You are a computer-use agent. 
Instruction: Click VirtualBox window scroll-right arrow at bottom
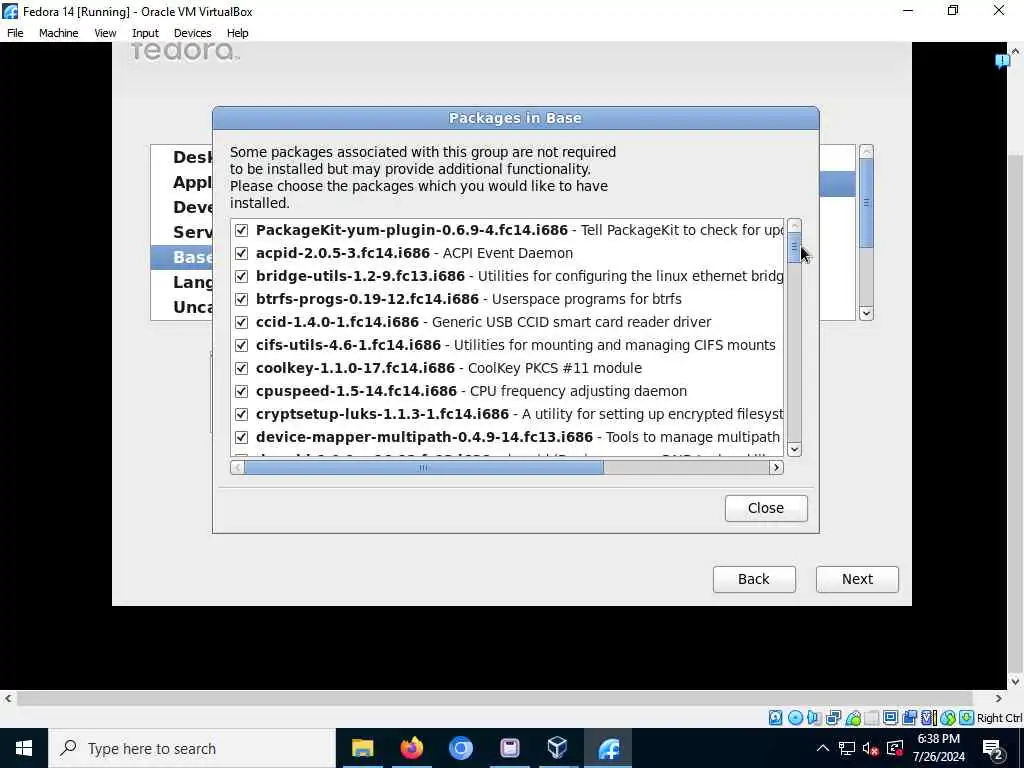coord(998,699)
